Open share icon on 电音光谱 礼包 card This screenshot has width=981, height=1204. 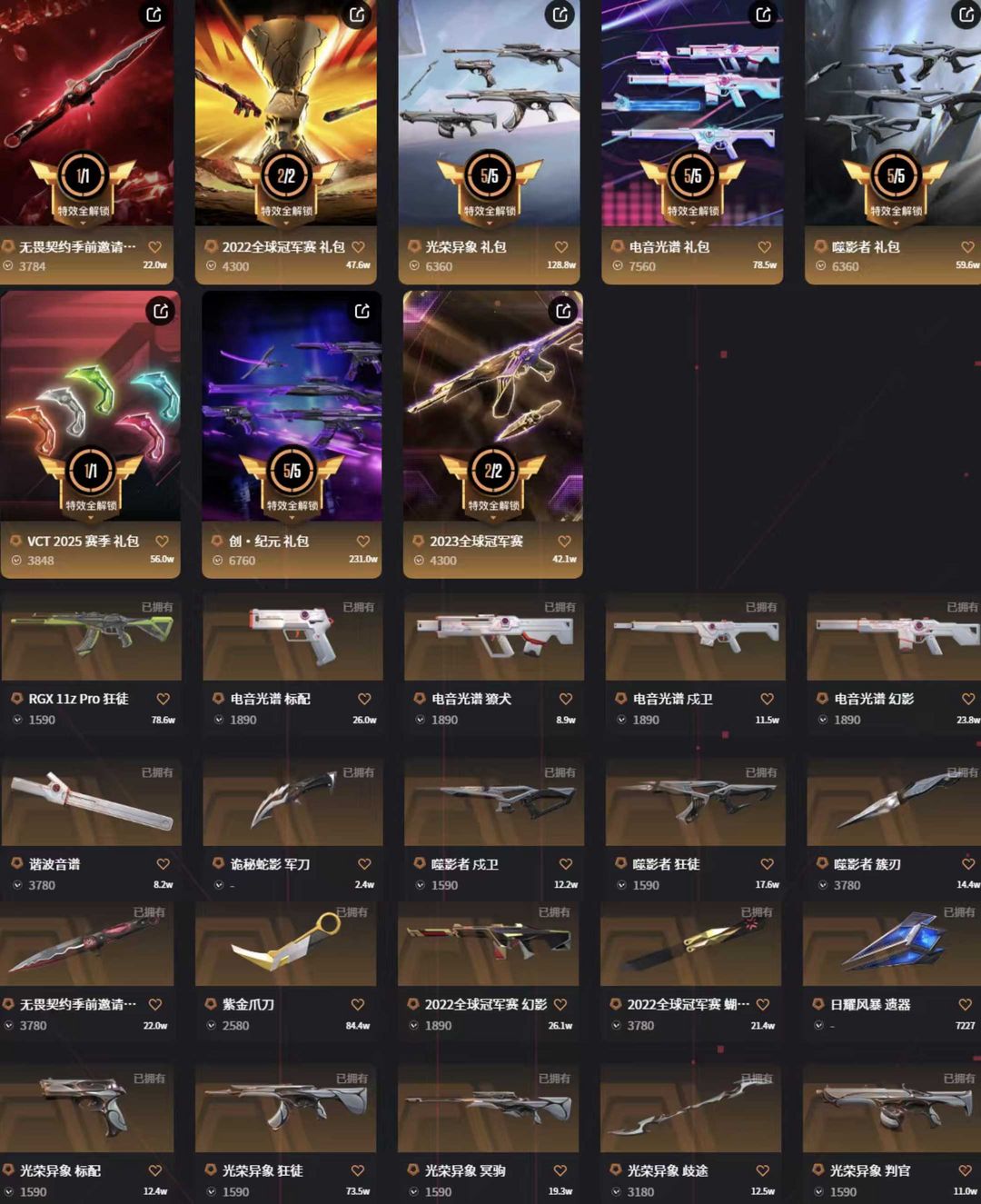[763, 15]
